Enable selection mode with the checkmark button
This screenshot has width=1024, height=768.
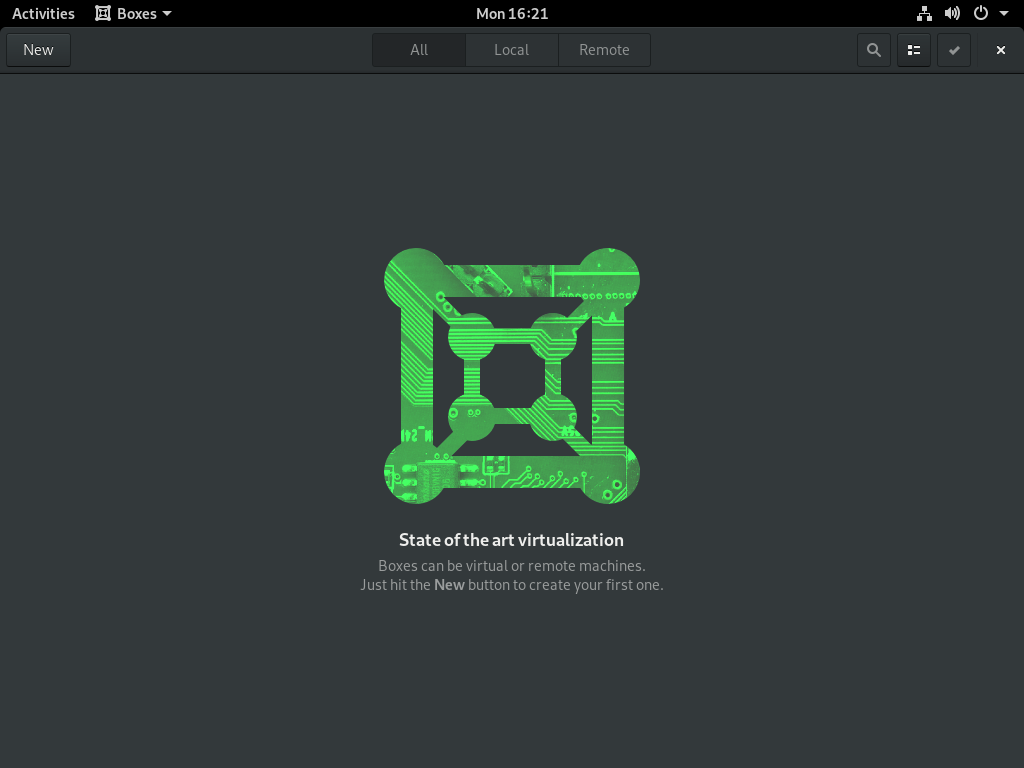click(954, 50)
